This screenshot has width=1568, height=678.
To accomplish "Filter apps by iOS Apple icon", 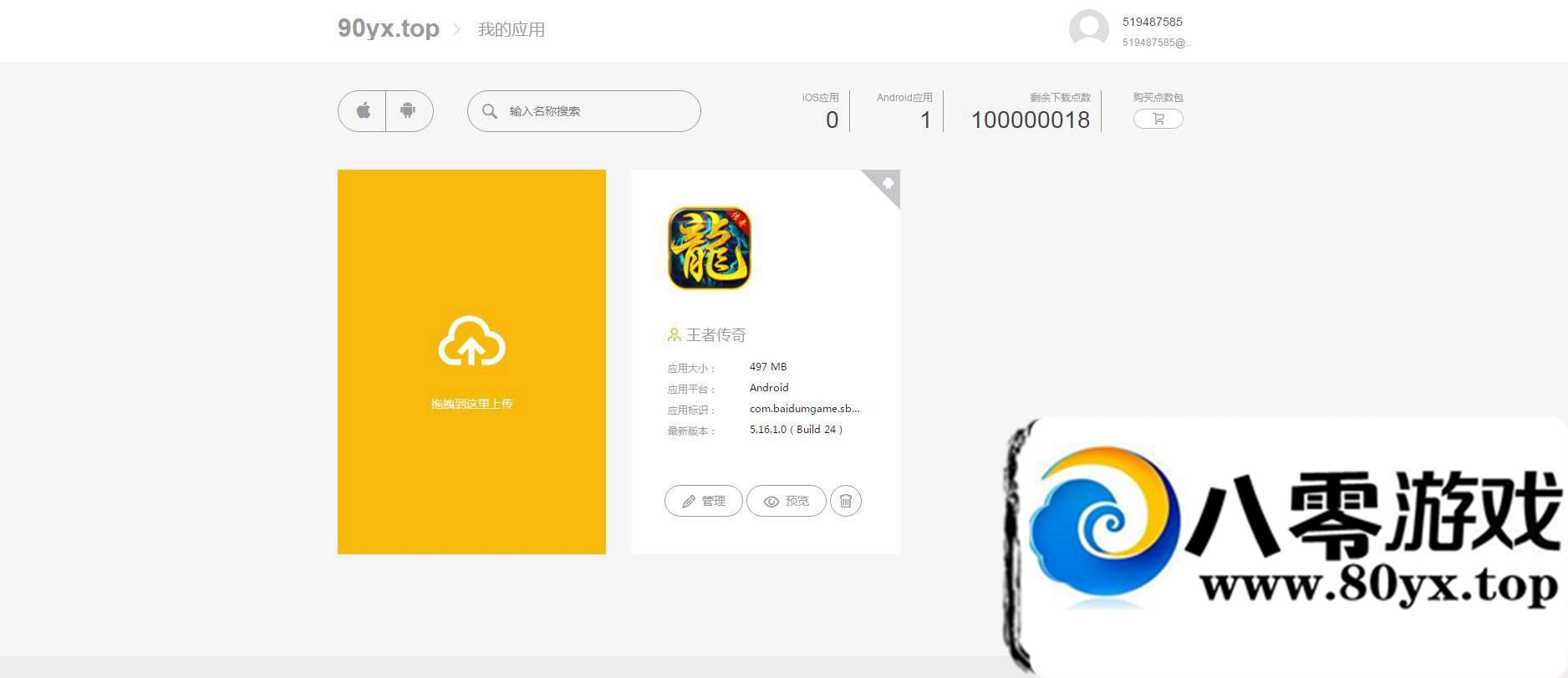I will tap(363, 111).
